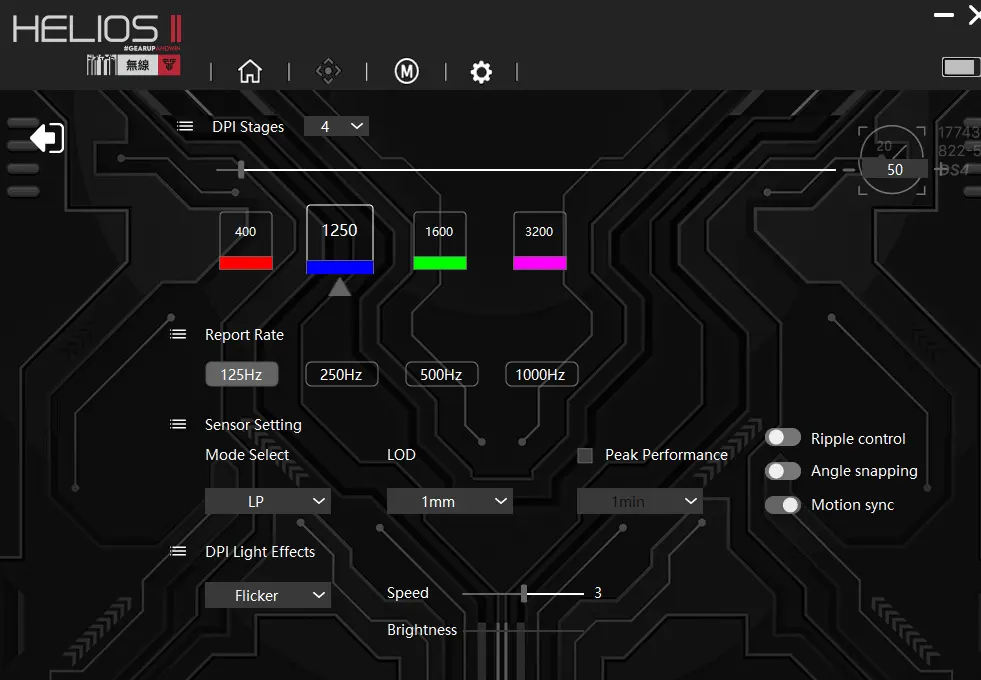Screen dimensions: 981x680
Task: Click the Speed value 3
Action: [x=598, y=592]
